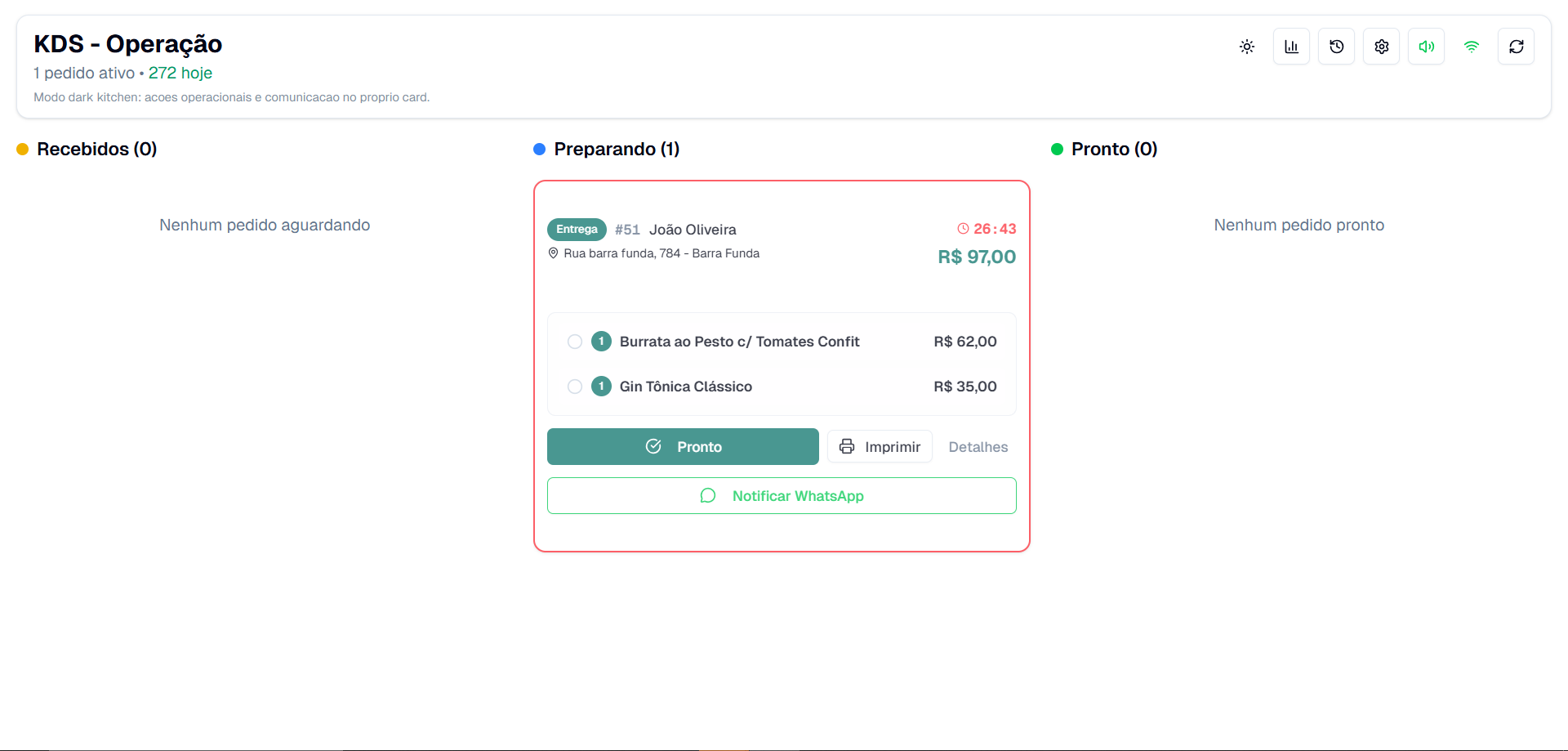Open the order history clock icon

(1336, 47)
